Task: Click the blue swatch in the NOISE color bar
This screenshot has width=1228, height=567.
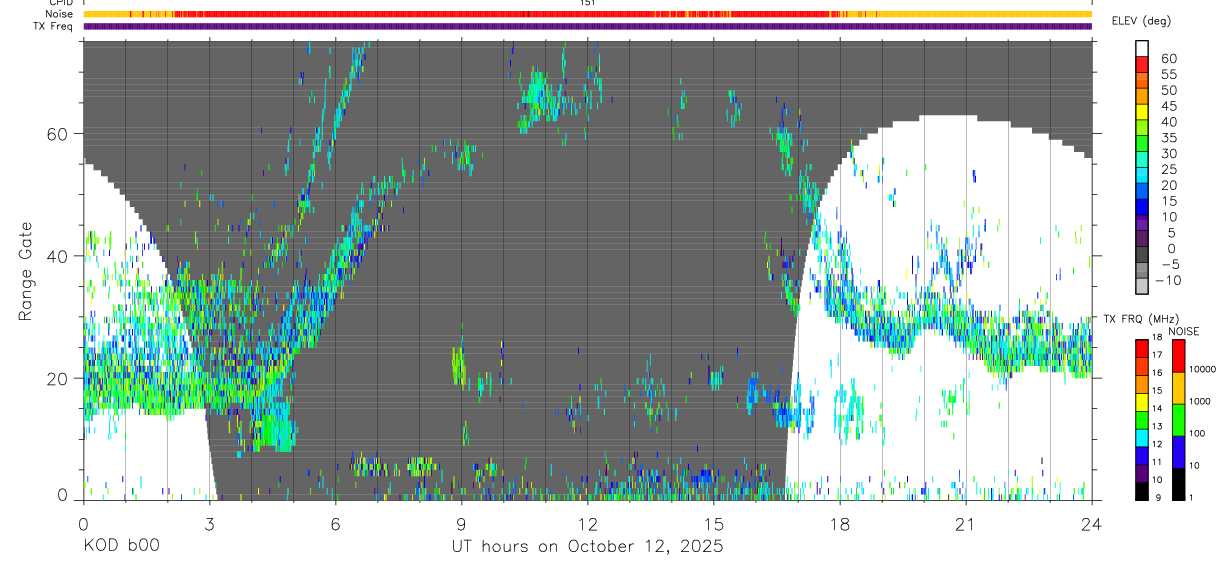Action: (1178, 452)
